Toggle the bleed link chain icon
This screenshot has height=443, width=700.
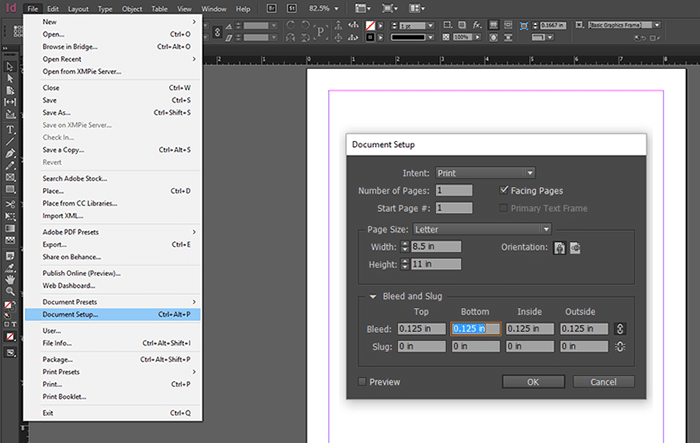620,329
